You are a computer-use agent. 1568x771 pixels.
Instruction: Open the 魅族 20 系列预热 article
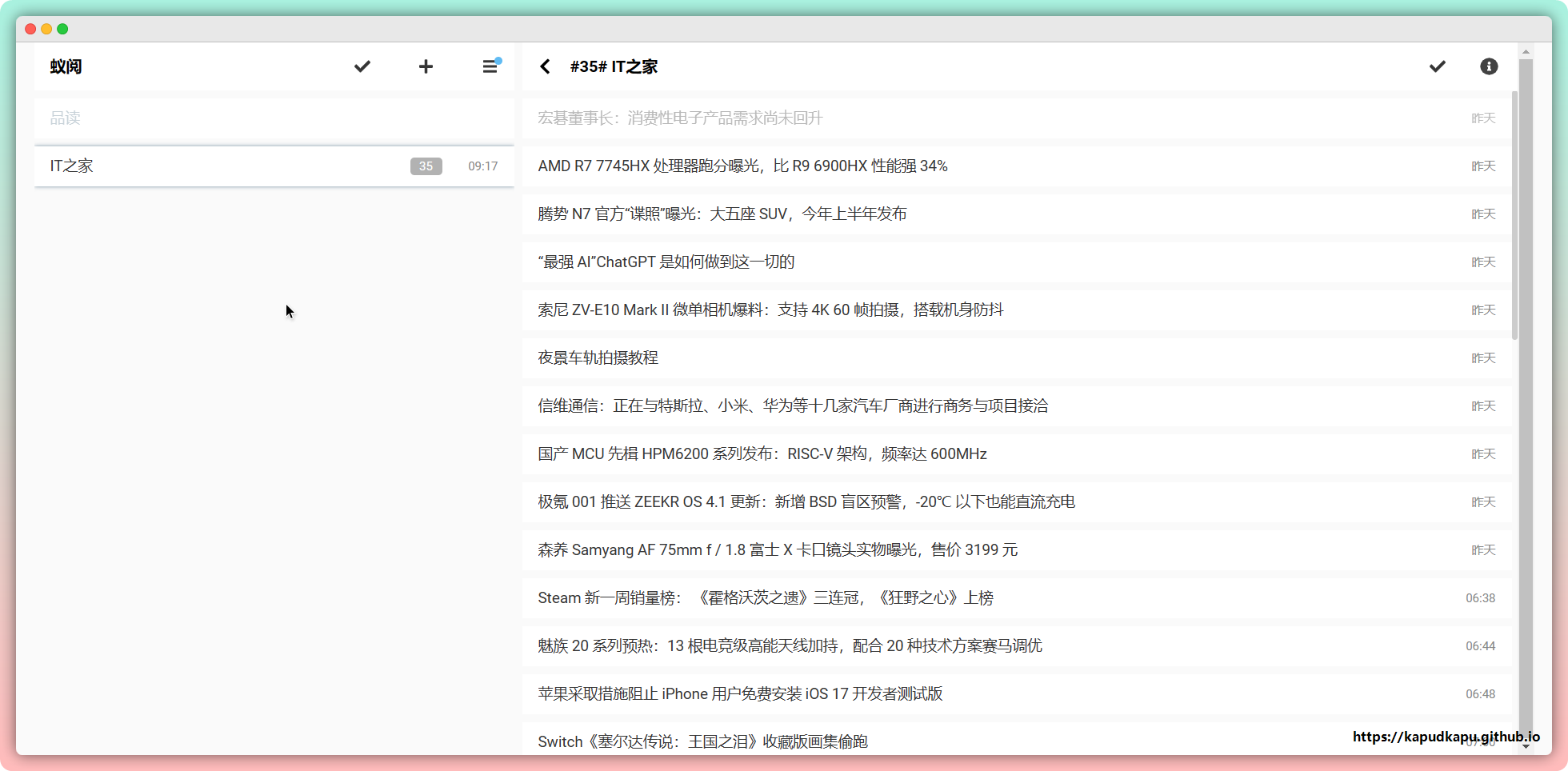point(789,646)
